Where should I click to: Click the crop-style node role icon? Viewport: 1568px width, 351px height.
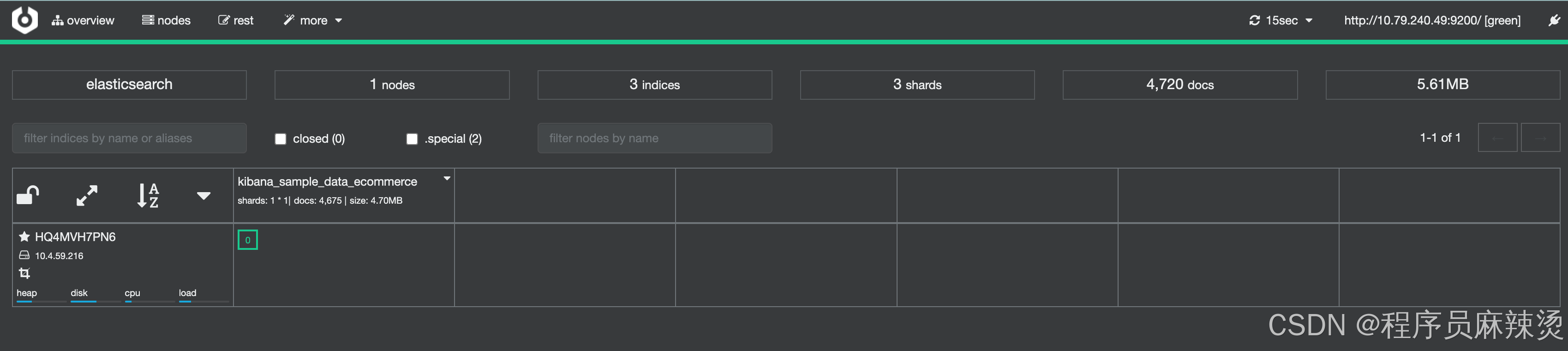(x=24, y=273)
